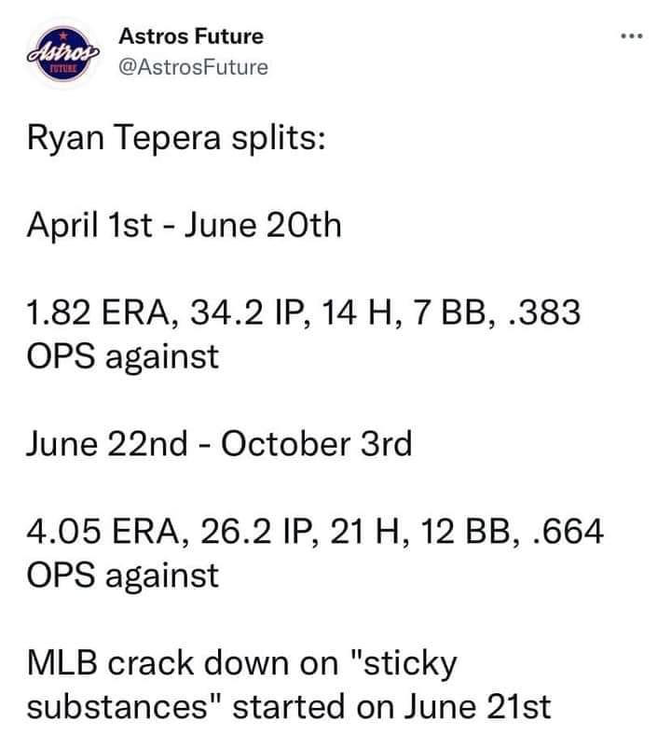Click the "Ryan Tepera splits:" heading text
671x750 pixels.
(x=174, y=143)
